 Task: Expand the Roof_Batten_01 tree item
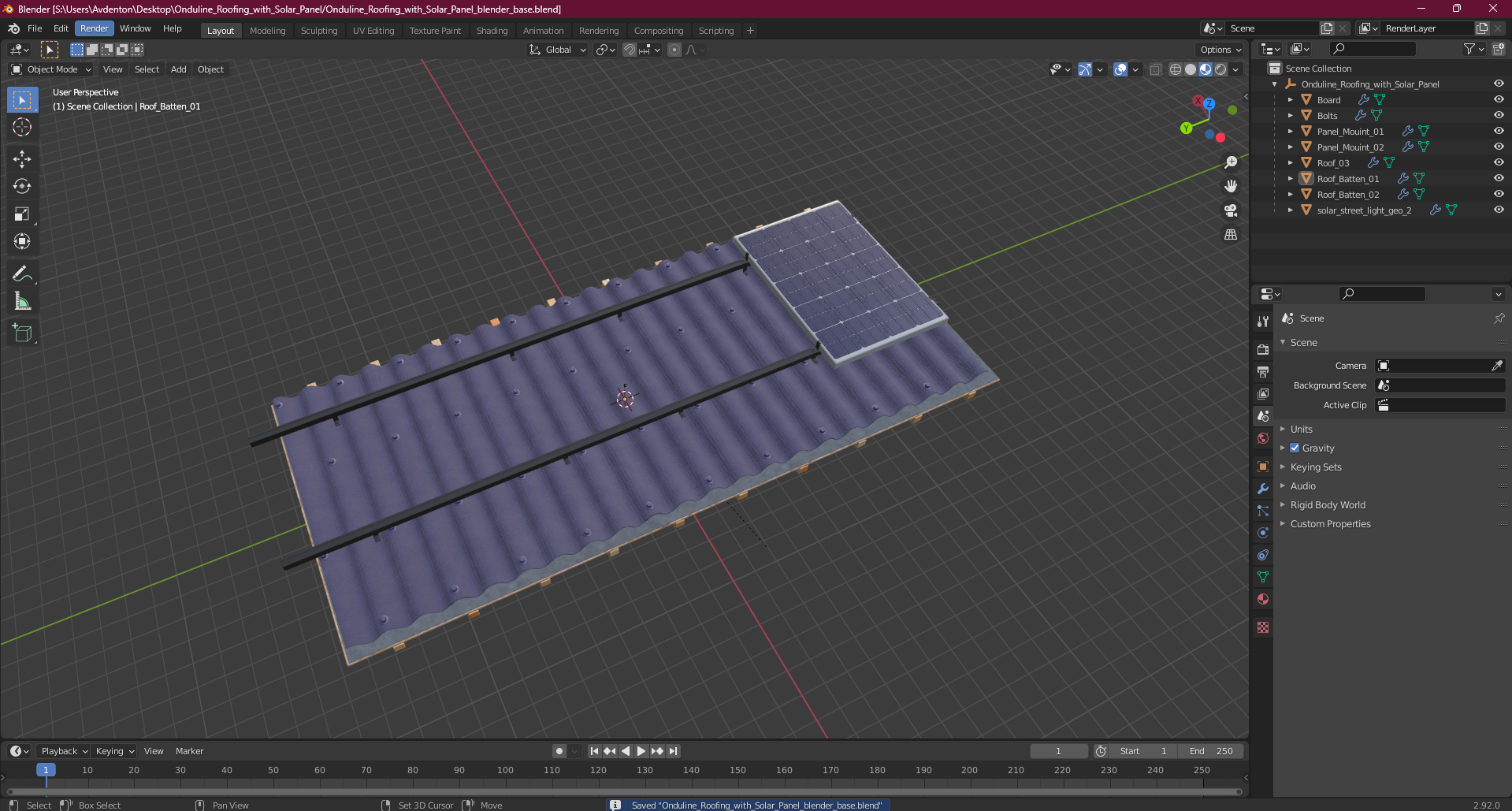point(1290,178)
